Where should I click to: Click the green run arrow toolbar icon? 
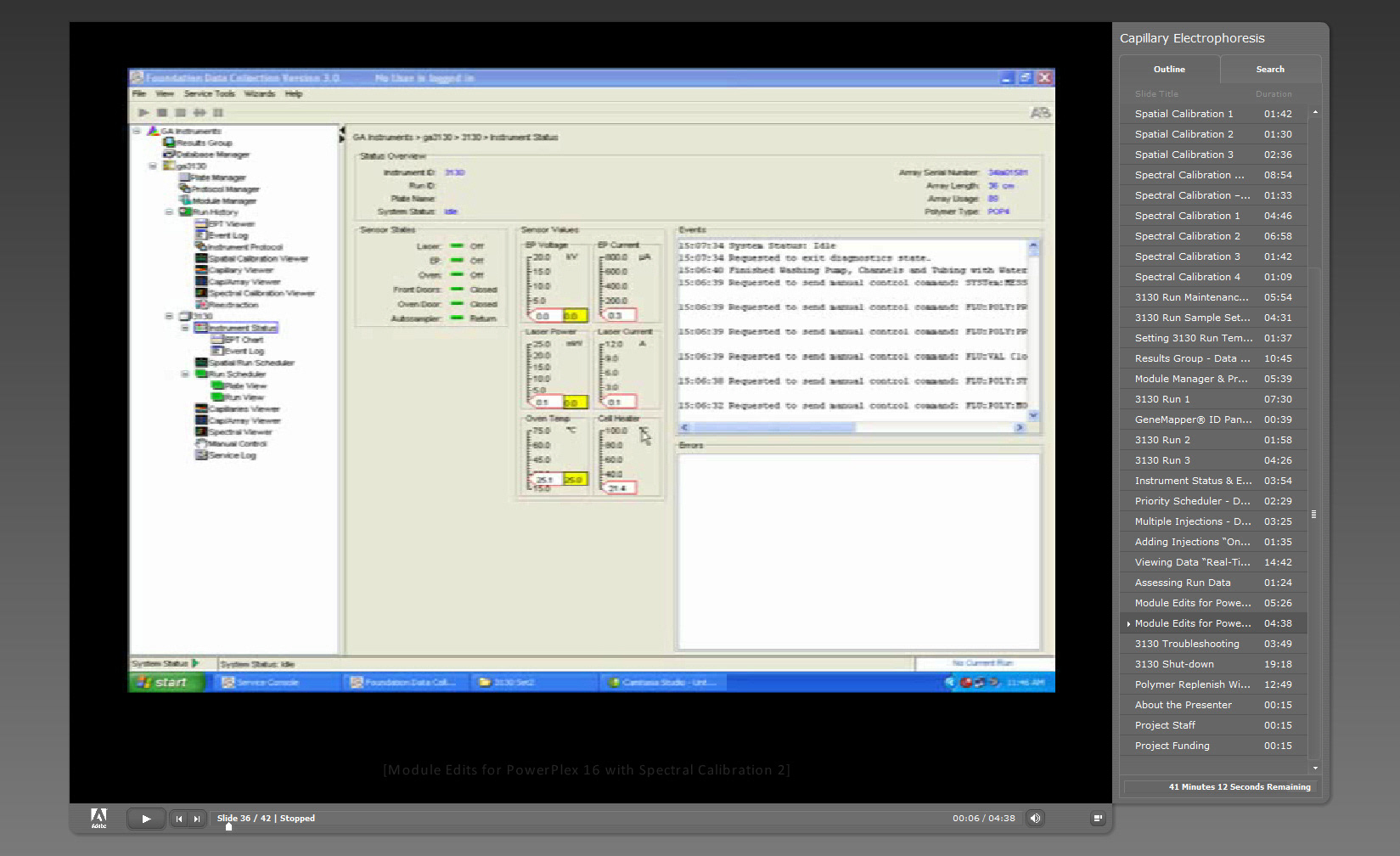point(143,112)
